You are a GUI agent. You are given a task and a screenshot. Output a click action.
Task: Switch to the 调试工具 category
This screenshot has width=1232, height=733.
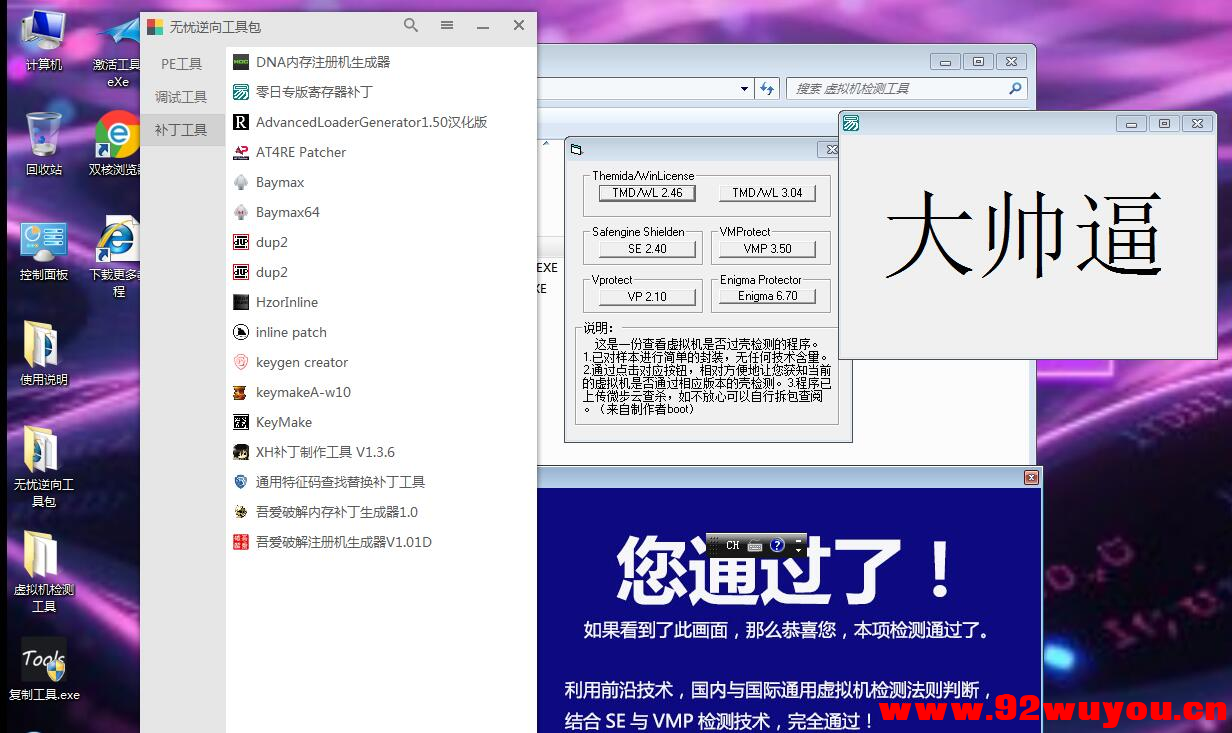(181, 96)
